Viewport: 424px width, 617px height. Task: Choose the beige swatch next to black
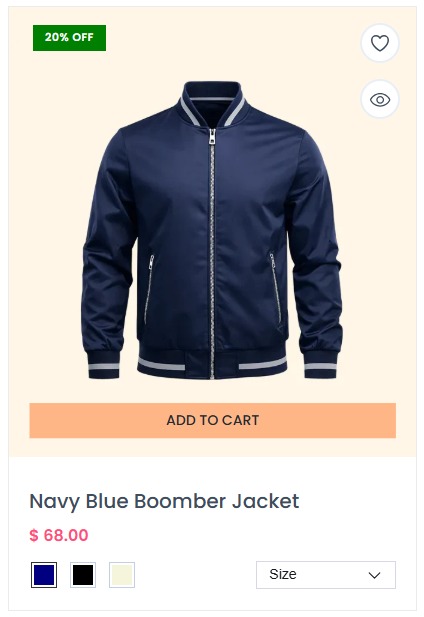pyautogui.click(x=122, y=575)
